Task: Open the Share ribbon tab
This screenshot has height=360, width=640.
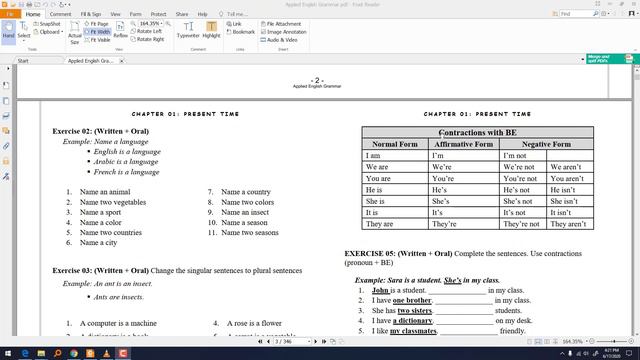Action: pos(182,14)
